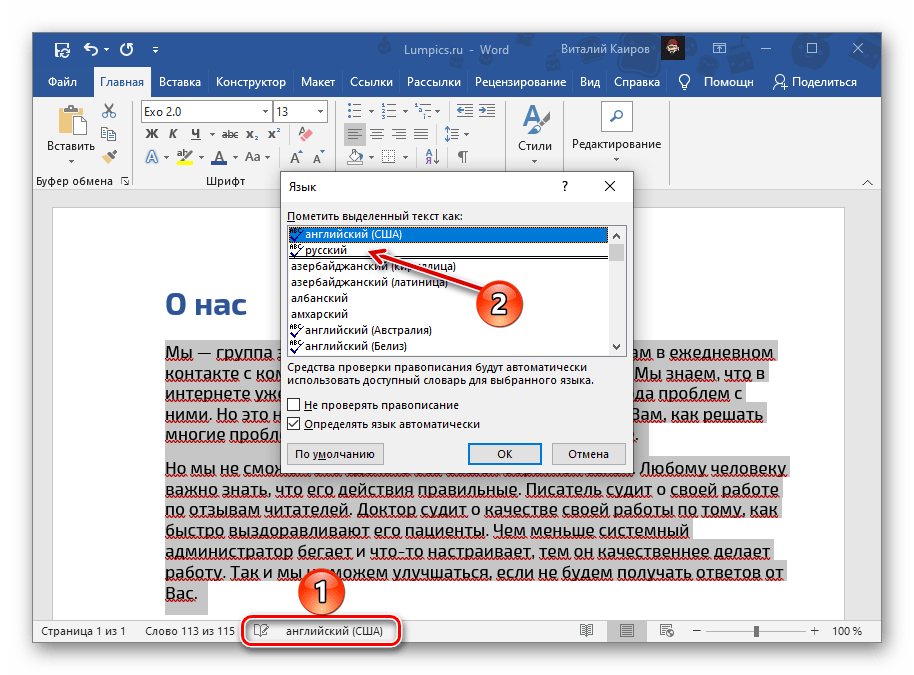Click Отмена to cancel dialog
The height and width of the screenshot is (675, 914).
(x=588, y=454)
